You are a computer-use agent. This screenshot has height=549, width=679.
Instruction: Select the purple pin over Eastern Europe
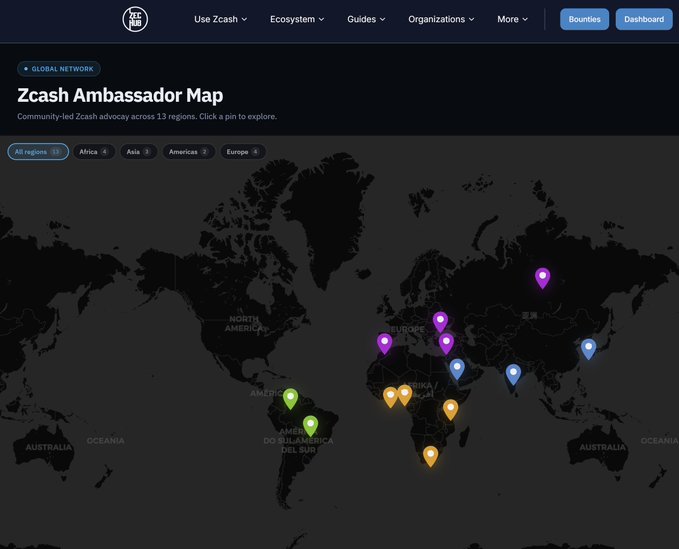tap(440, 322)
